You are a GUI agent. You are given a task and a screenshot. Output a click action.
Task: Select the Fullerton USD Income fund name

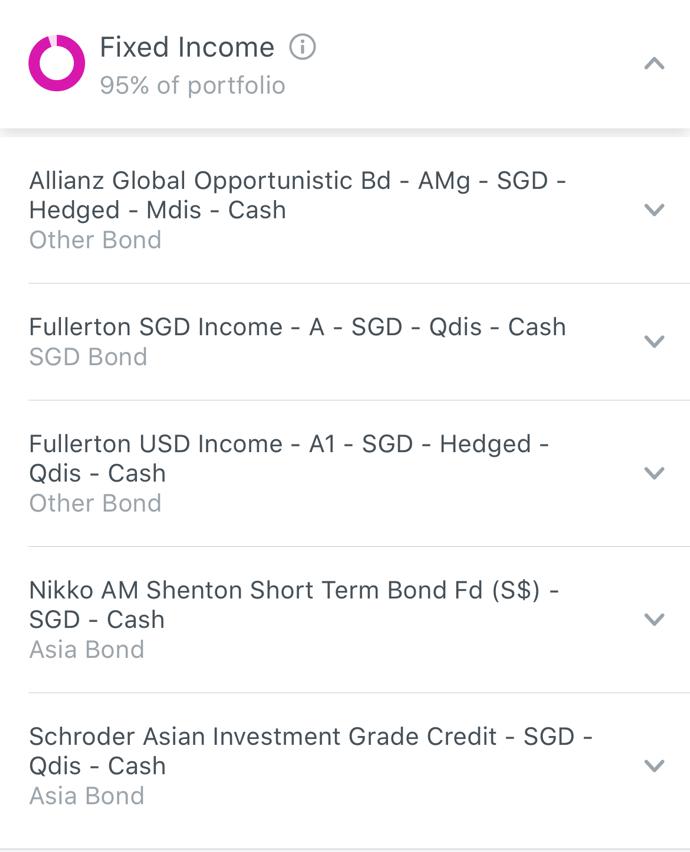point(290,458)
